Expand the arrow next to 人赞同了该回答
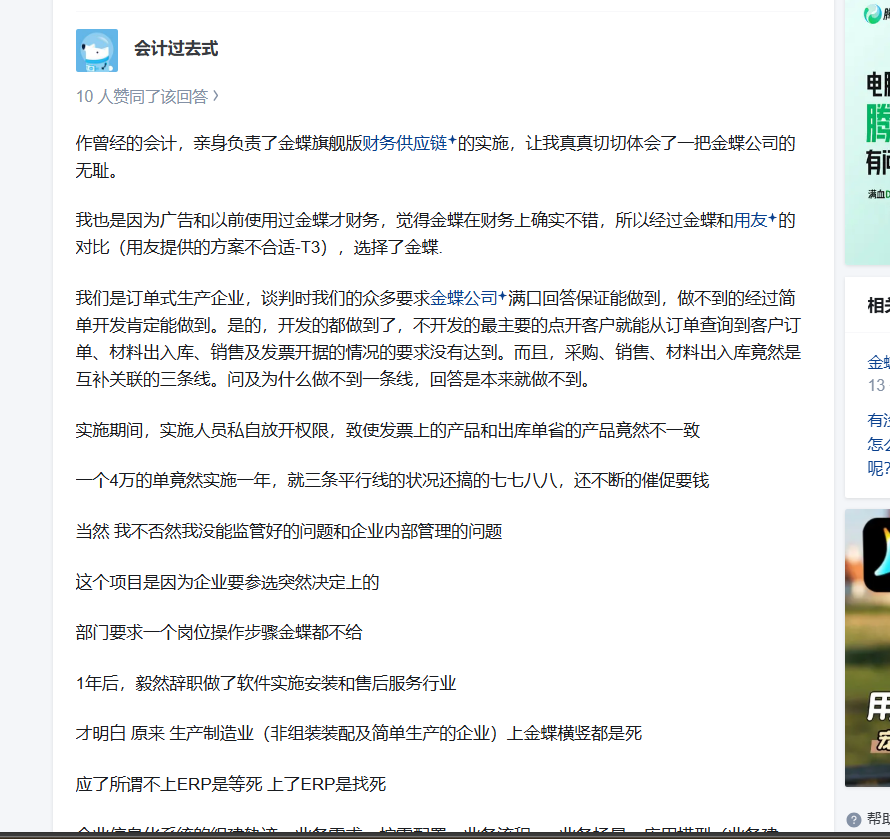Screen dimensions: 890x839 (216, 97)
